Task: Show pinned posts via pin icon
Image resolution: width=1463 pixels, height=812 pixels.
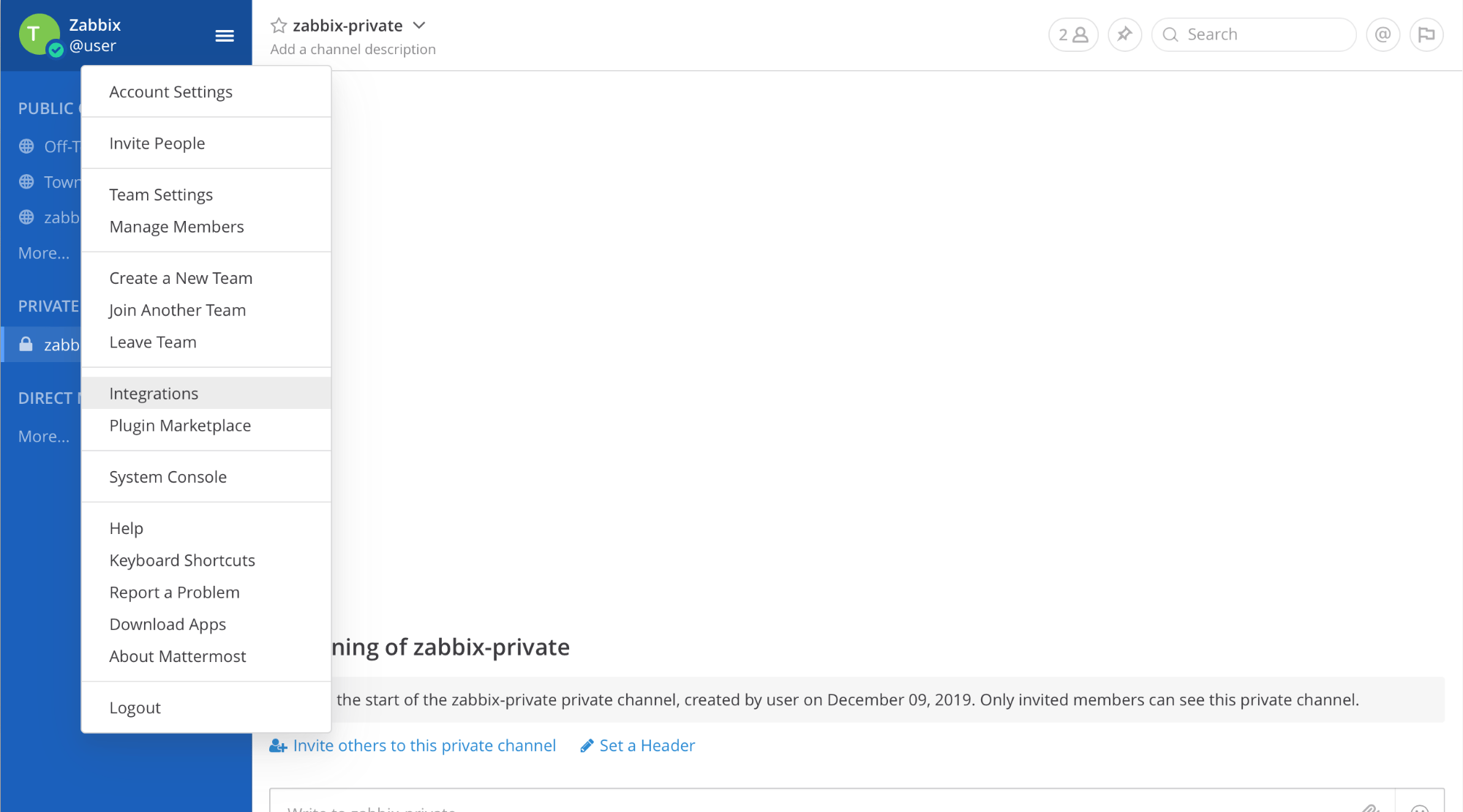Action: coord(1124,34)
